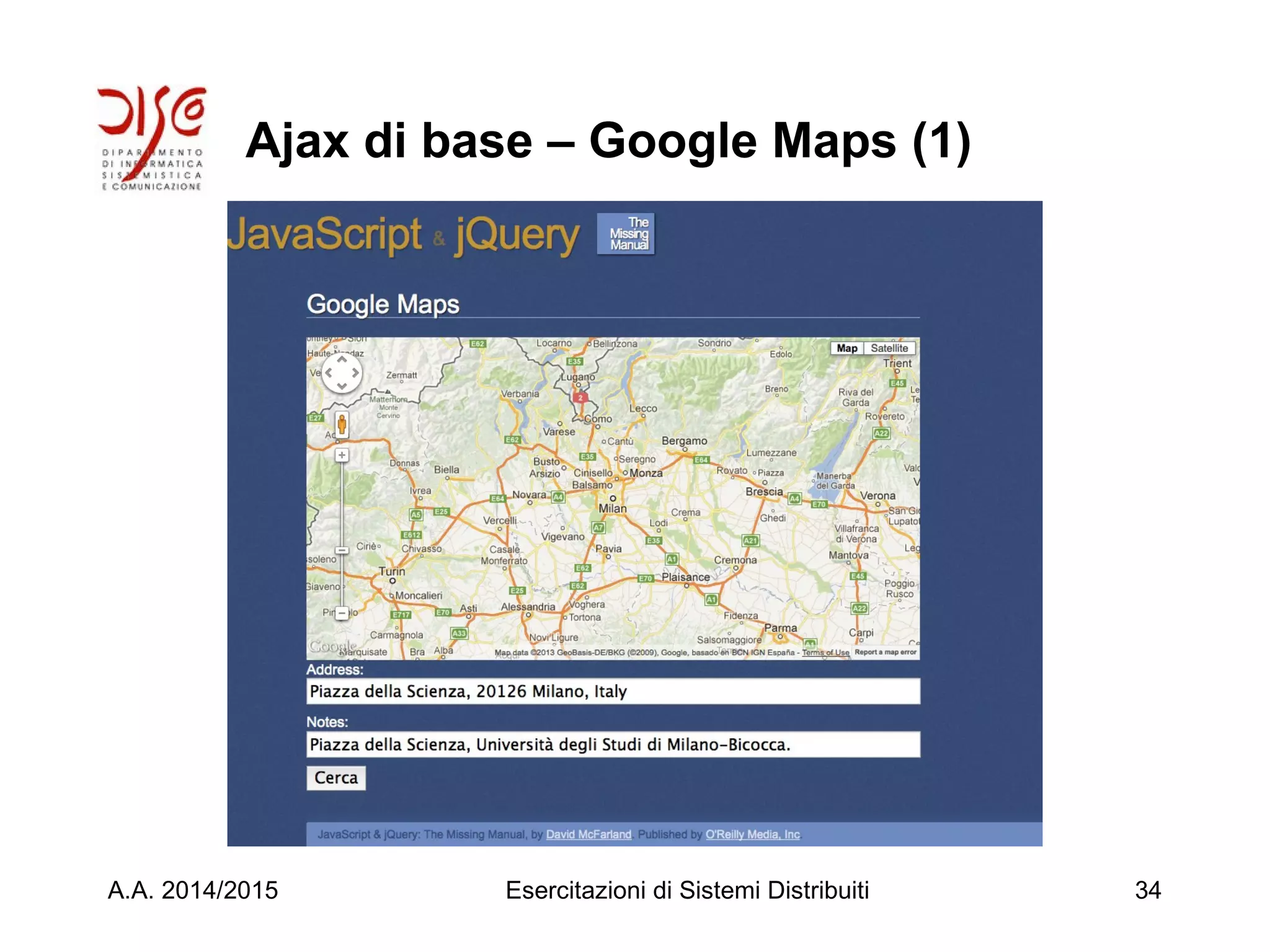Switch to the Satellite view tab
This screenshot has width=1270, height=952.
[x=889, y=348]
